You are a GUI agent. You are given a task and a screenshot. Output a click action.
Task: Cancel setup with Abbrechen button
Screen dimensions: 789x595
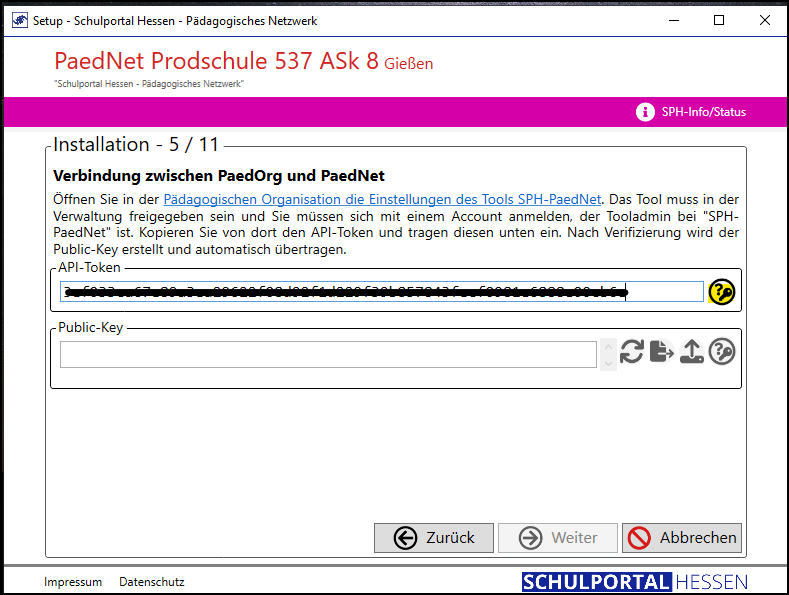click(682, 538)
